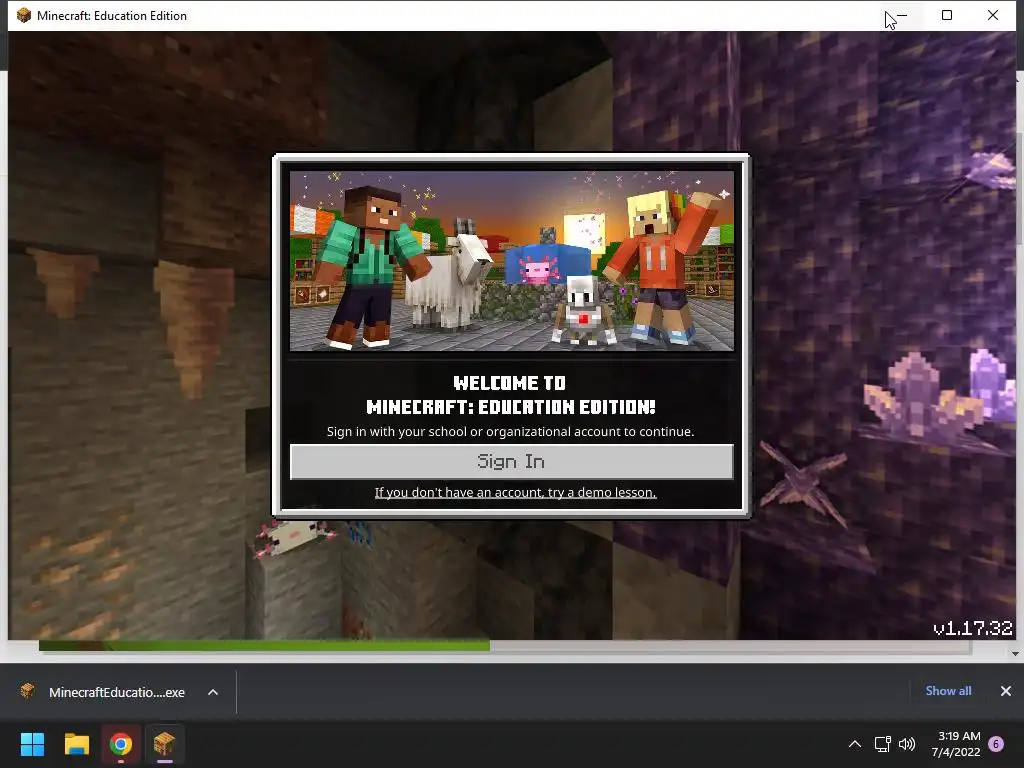Image resolution: width=1024 pixels, height=768 pixels.
Task: Switch to Google Chrome on the taskbar
Action: point(121,744)
